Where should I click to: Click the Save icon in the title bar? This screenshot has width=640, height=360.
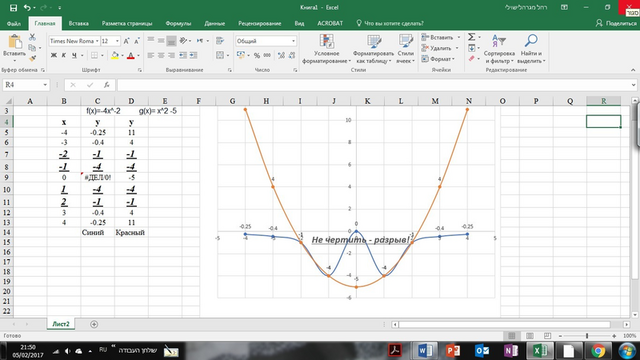click(13, 8)
